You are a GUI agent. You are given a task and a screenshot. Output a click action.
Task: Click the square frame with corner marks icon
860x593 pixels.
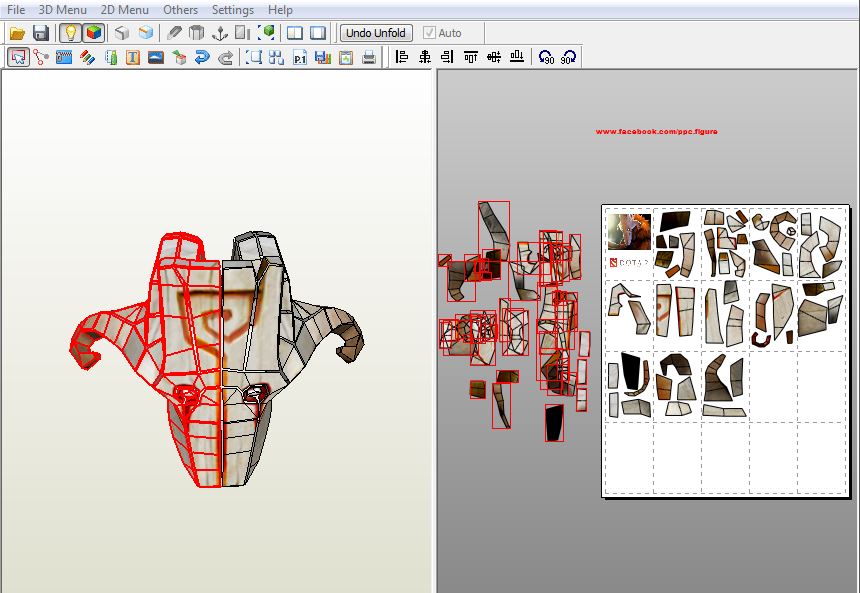click(x=253, y=57)
